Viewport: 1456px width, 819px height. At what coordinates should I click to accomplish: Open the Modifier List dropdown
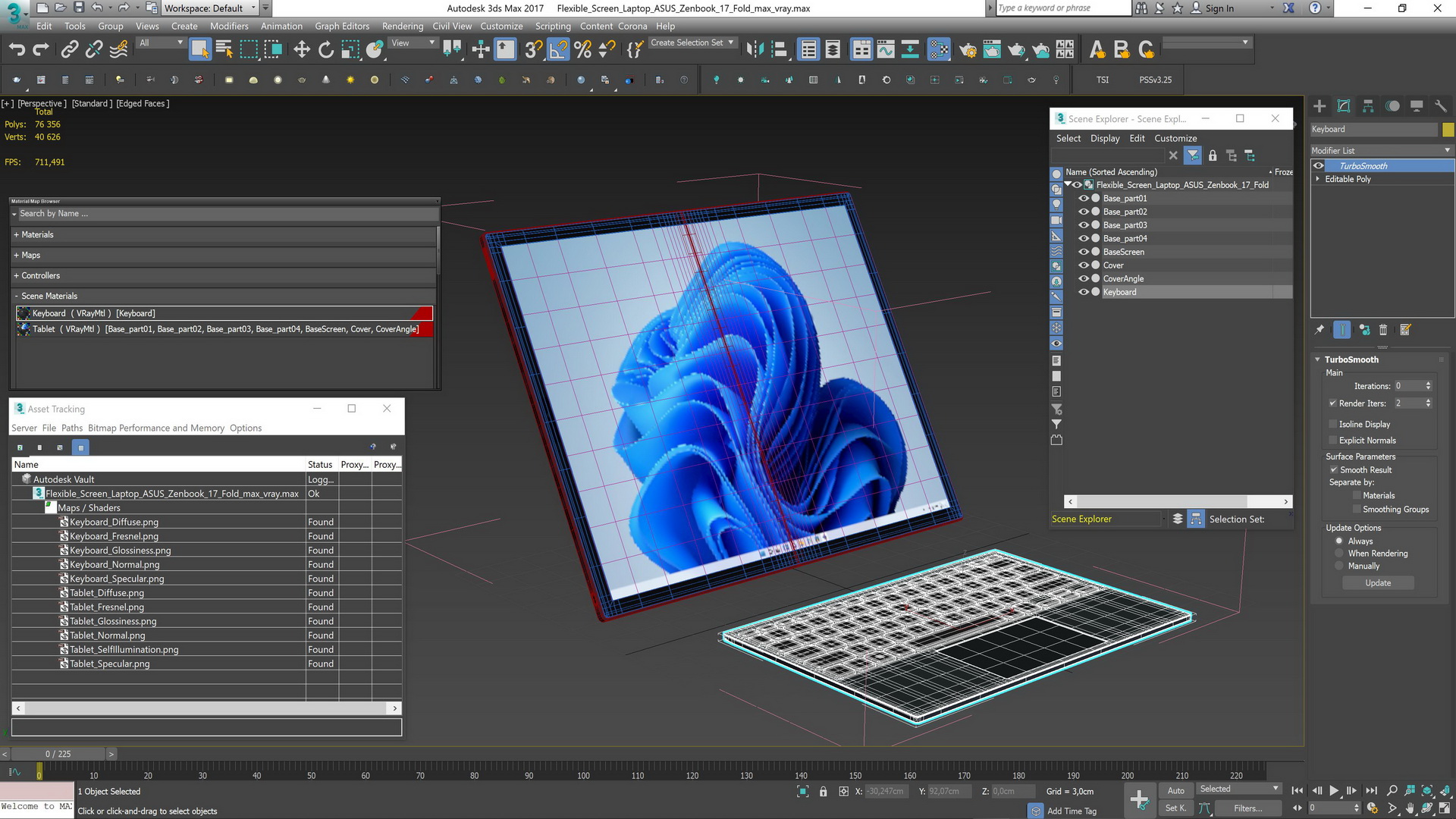(x=1381, y=151)
